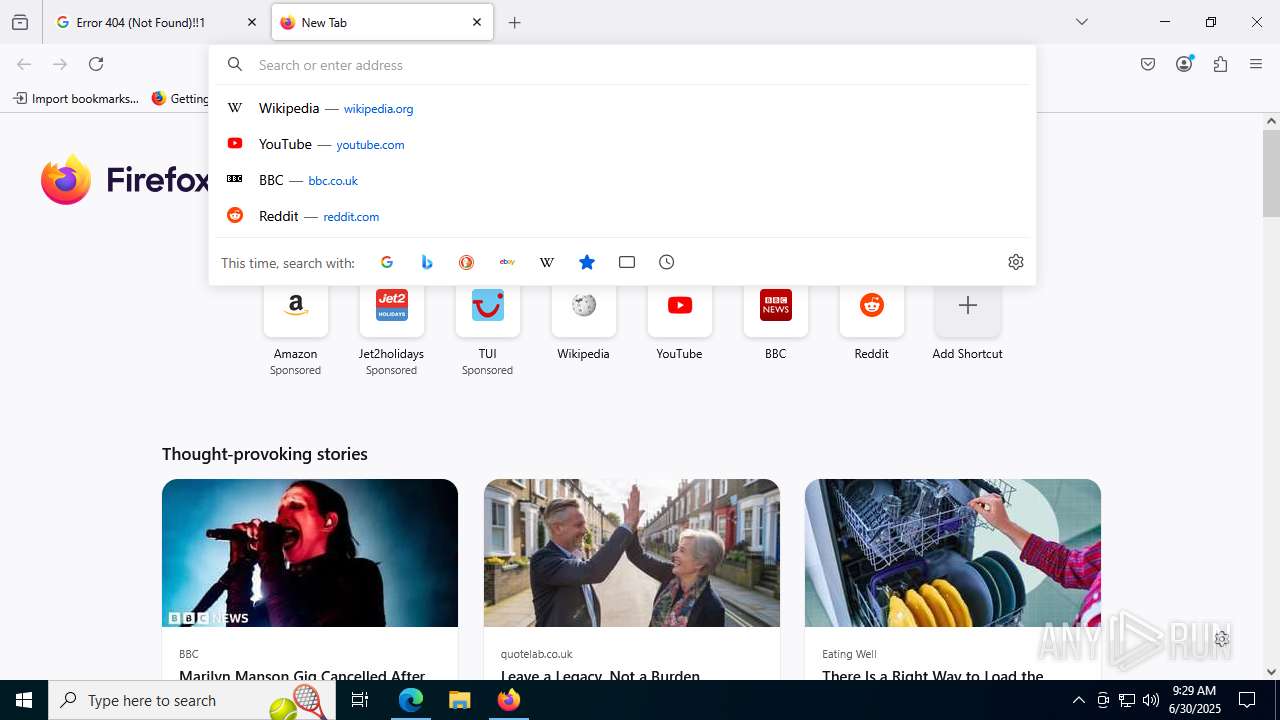Open Task View on the taskbar
Screen dimensions: 1280x720
tap(360, 700)
